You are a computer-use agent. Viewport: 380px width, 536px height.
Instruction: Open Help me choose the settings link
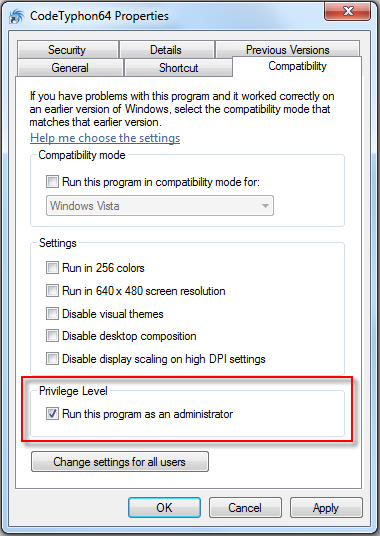coord(105,138)
